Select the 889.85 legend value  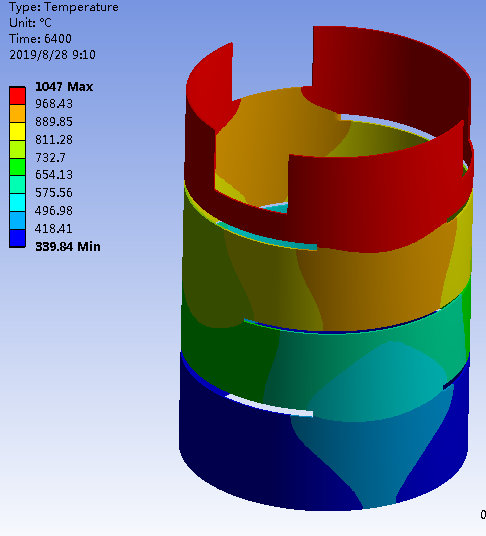pyautogui.click(x=54, y=122)
